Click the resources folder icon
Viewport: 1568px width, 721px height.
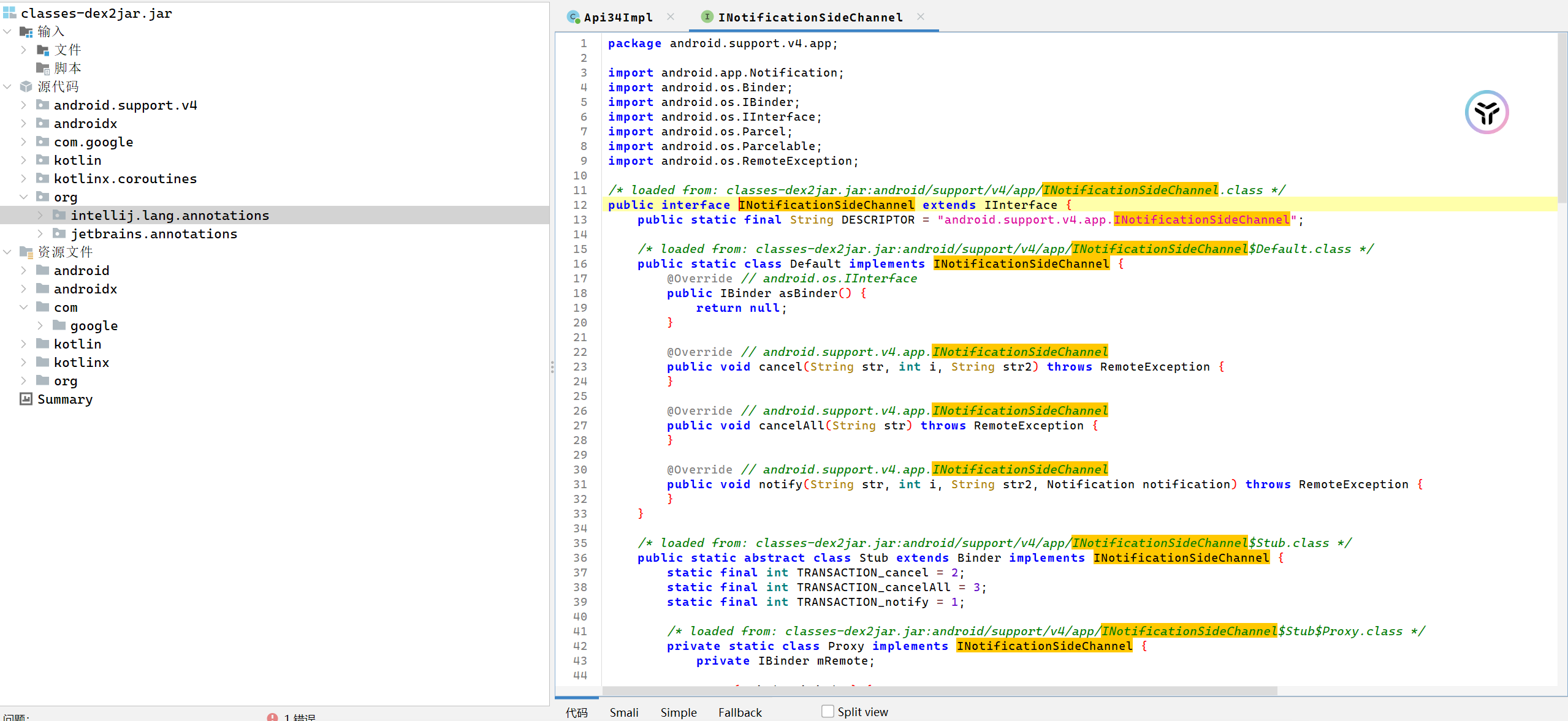click(x=26, y=252)
